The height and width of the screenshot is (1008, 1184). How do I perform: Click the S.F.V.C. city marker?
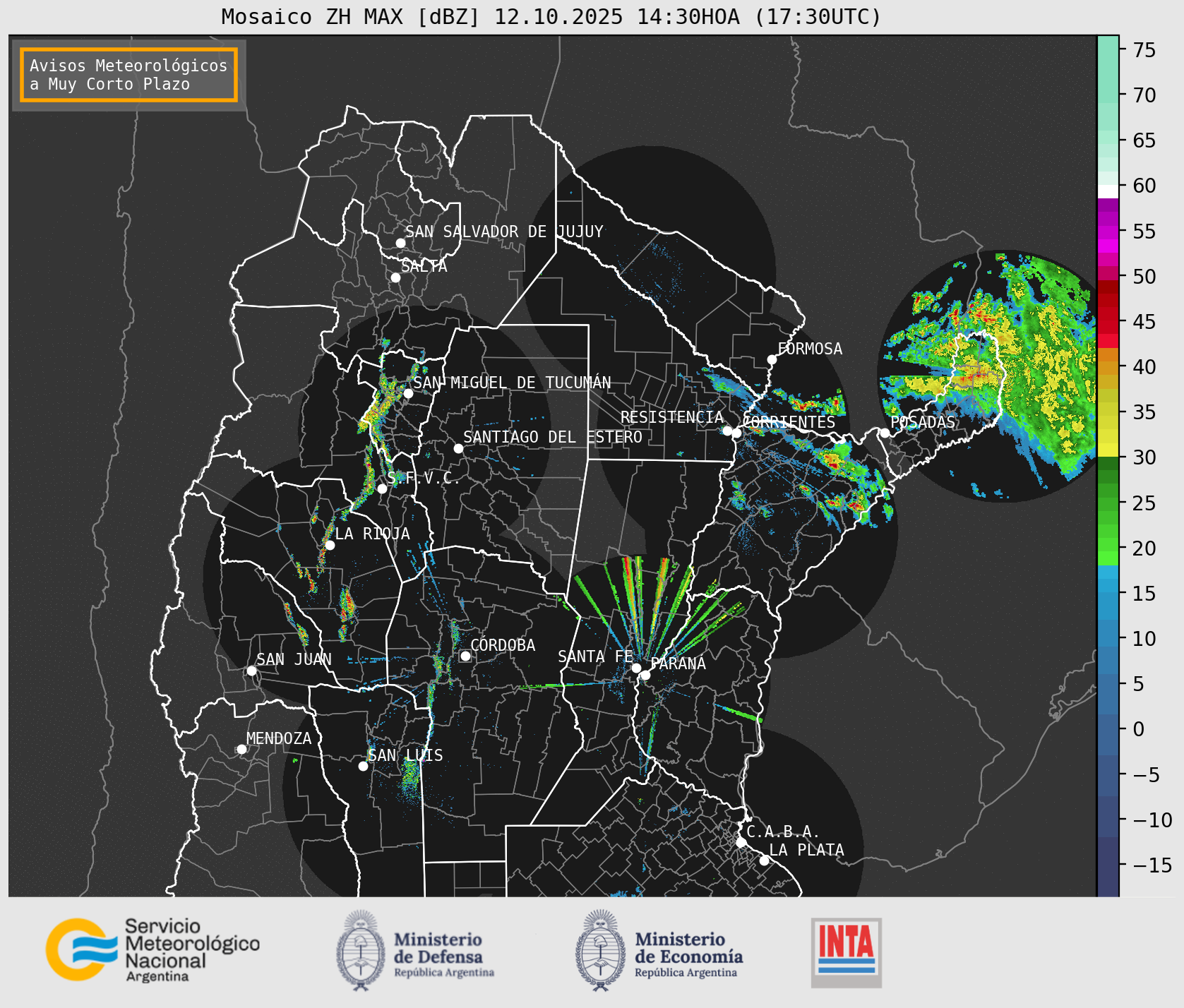click(x=382, y=488)
